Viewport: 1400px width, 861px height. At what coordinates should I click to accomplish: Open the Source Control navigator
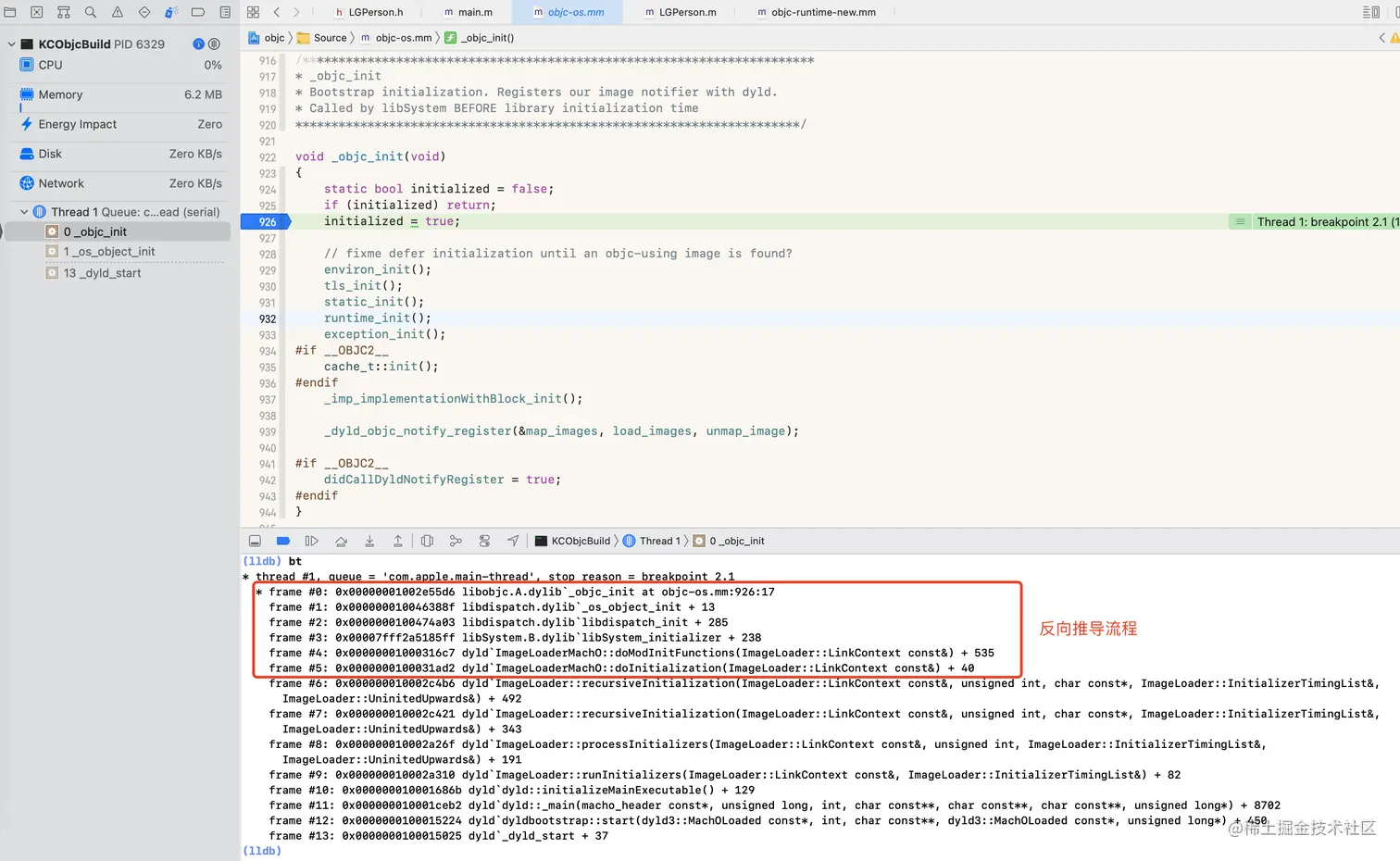tap(37, 12)
